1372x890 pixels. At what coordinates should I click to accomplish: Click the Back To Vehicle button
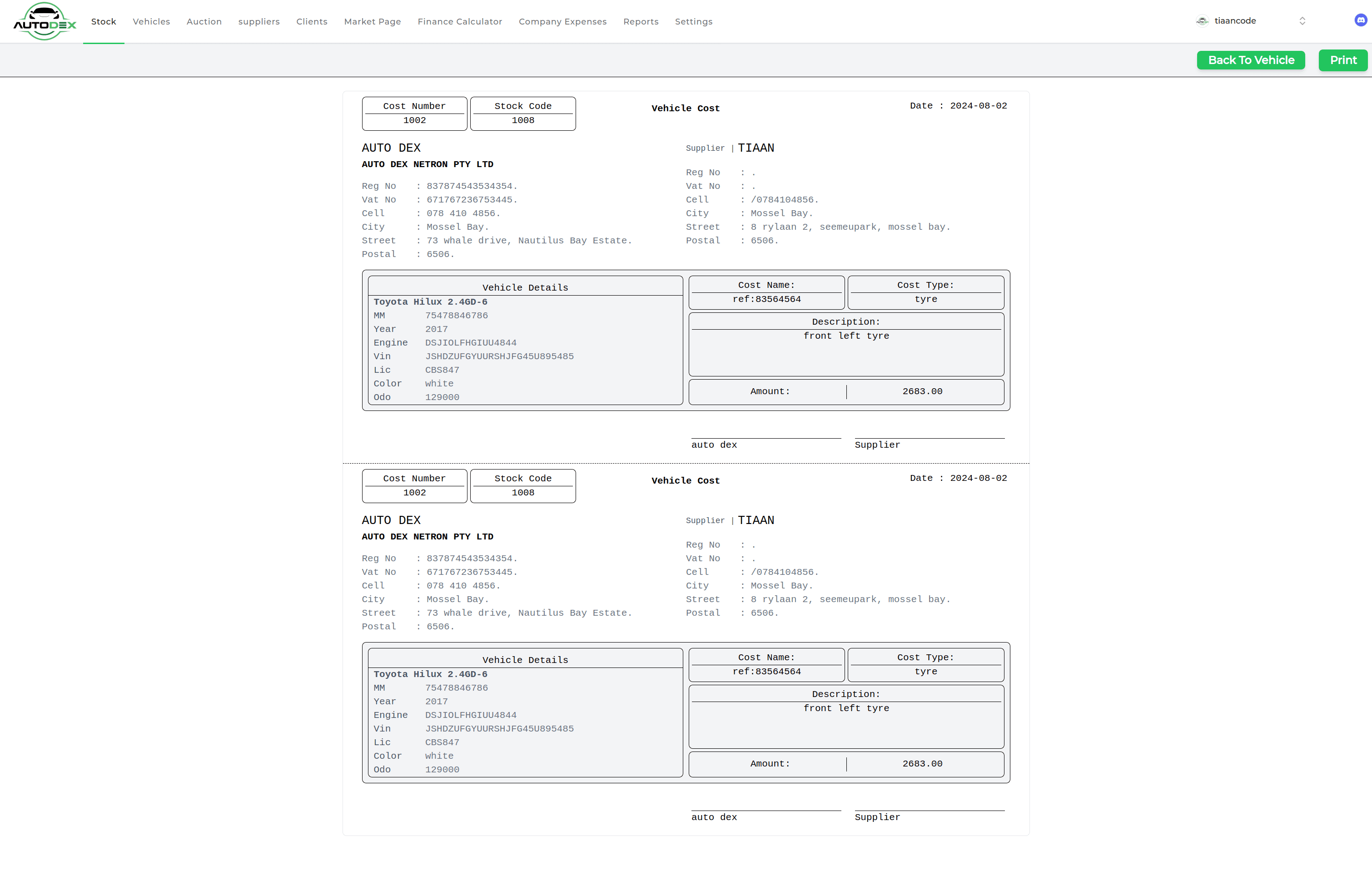tap(1251, 60)
